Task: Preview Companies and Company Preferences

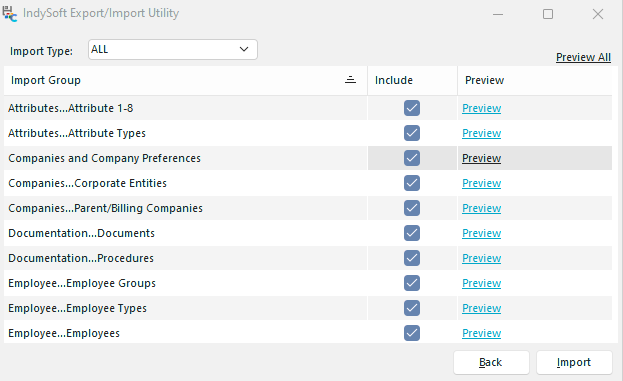Action: 482,158
